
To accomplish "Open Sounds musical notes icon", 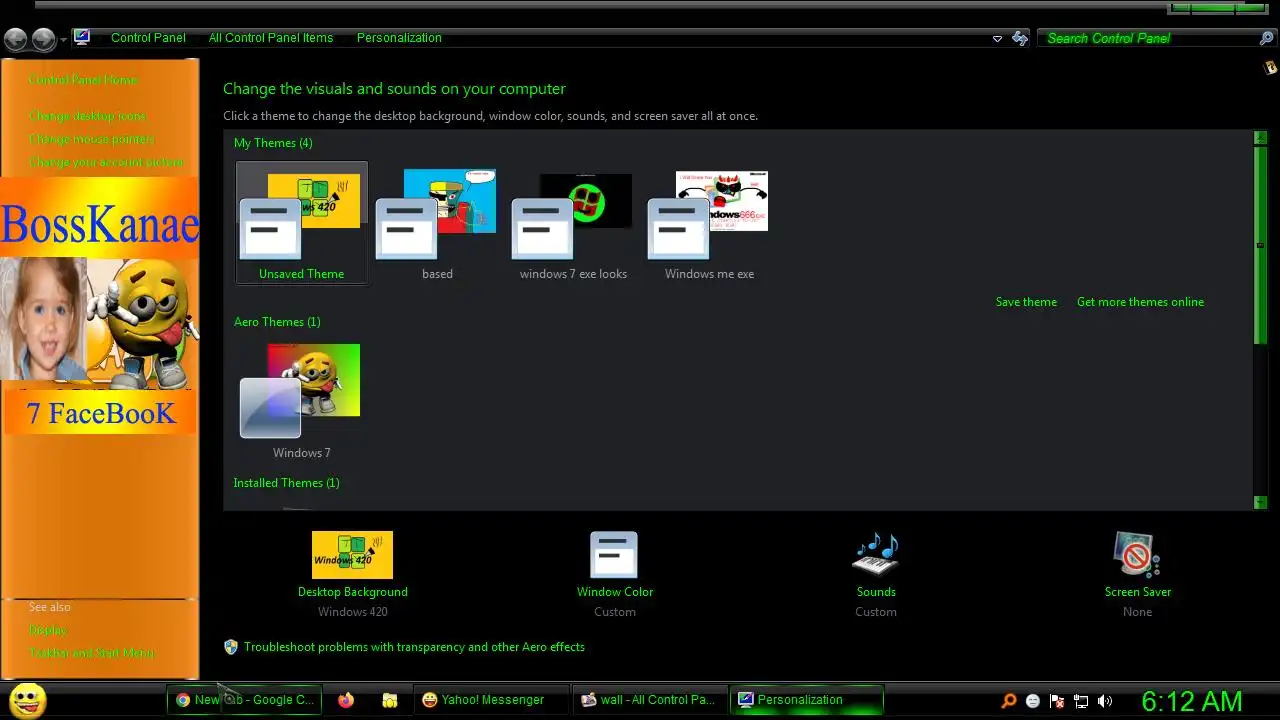I will [x=876, y=555].
